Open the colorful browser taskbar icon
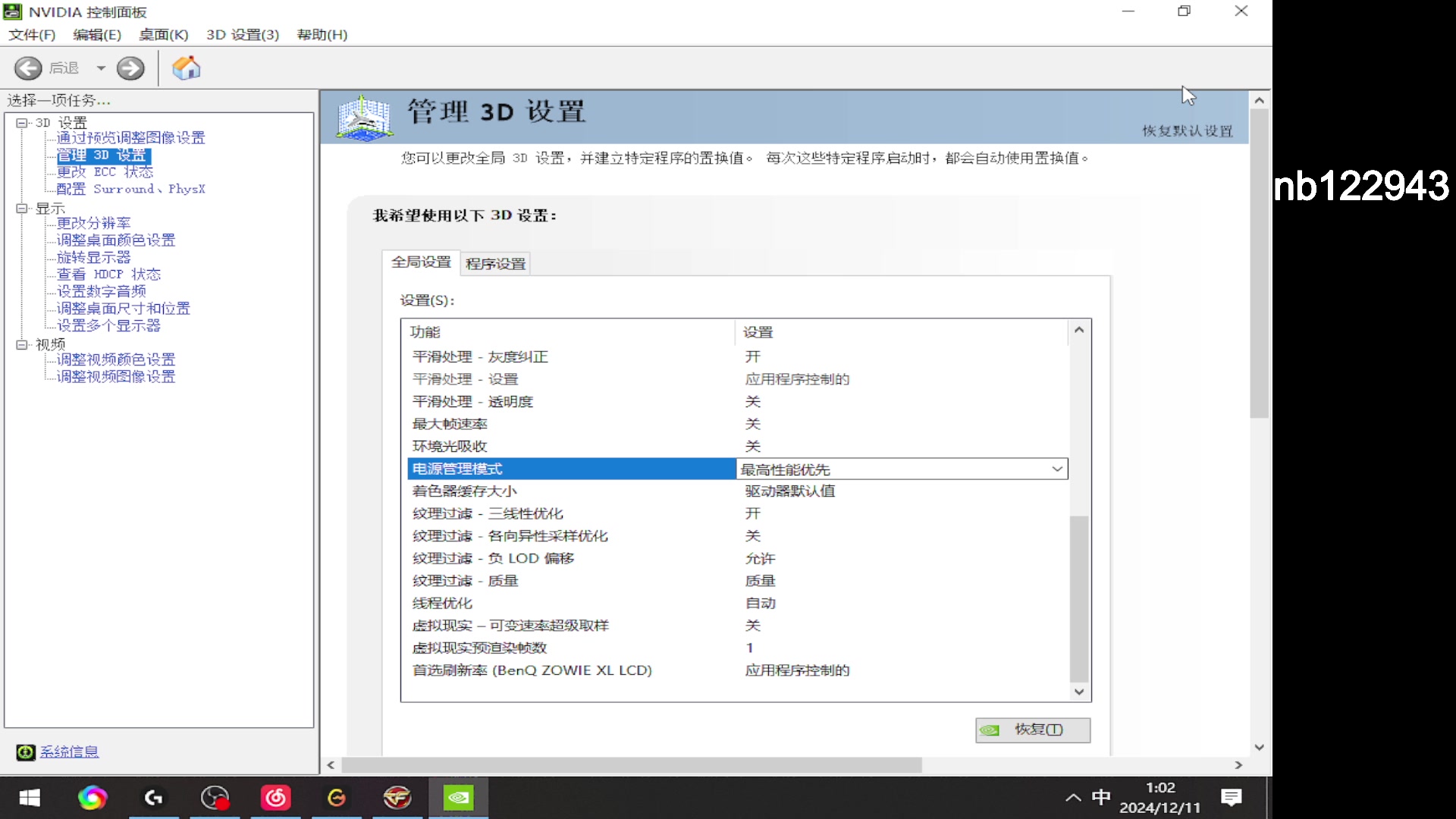 coord(93,798)
